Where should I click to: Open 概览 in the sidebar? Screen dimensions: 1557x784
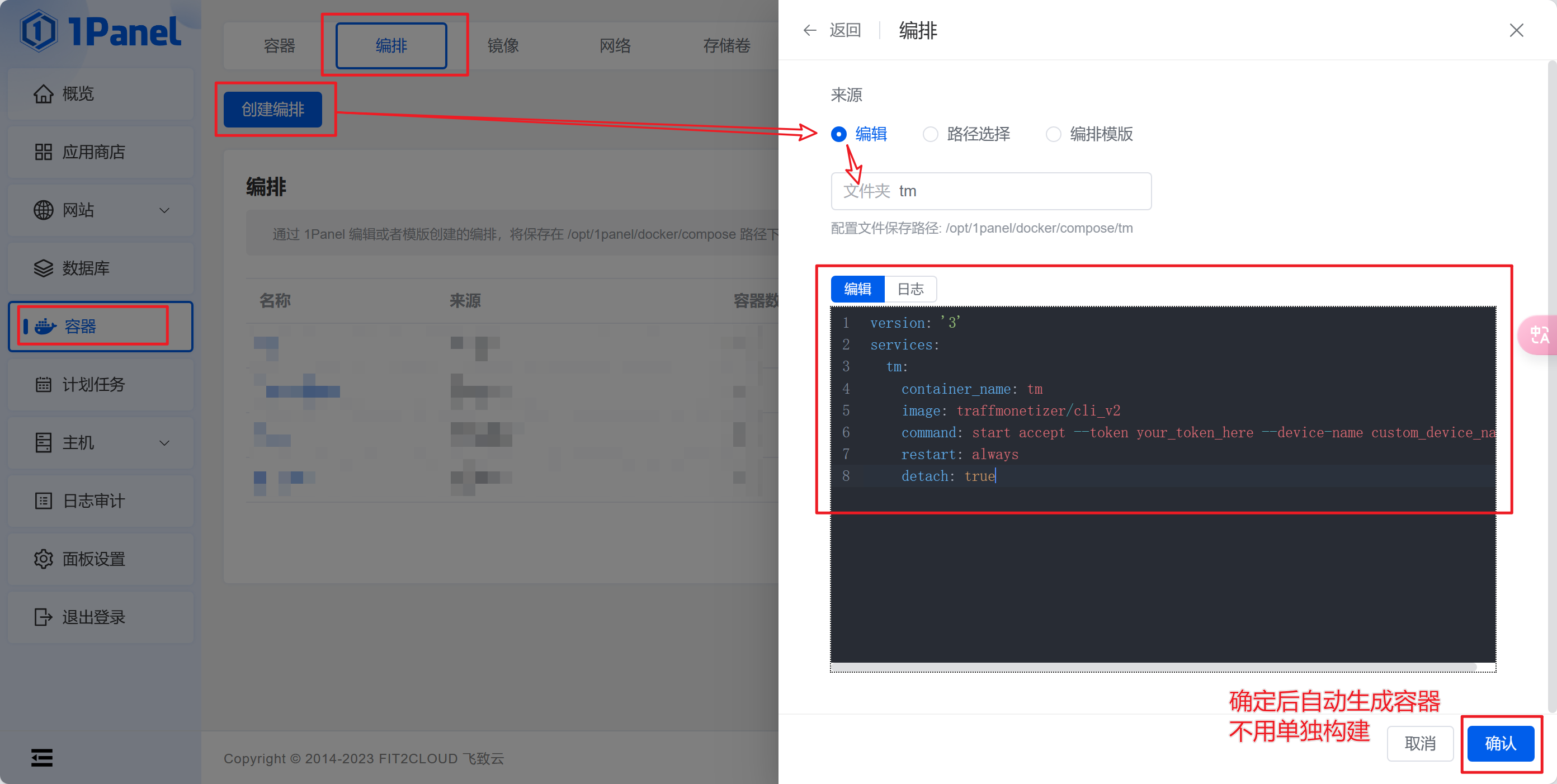tap(100, 94)
